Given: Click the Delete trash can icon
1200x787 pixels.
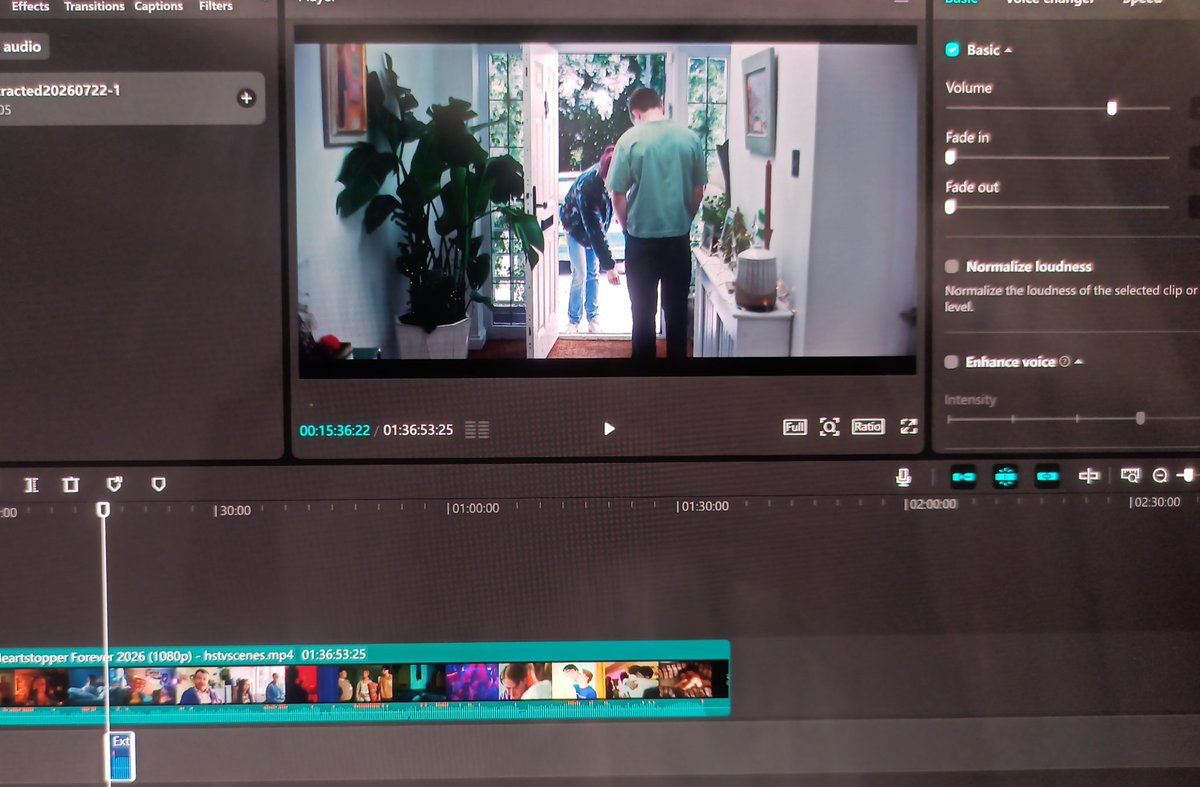Looking at the screenshot, I should [x=70, y=485].
